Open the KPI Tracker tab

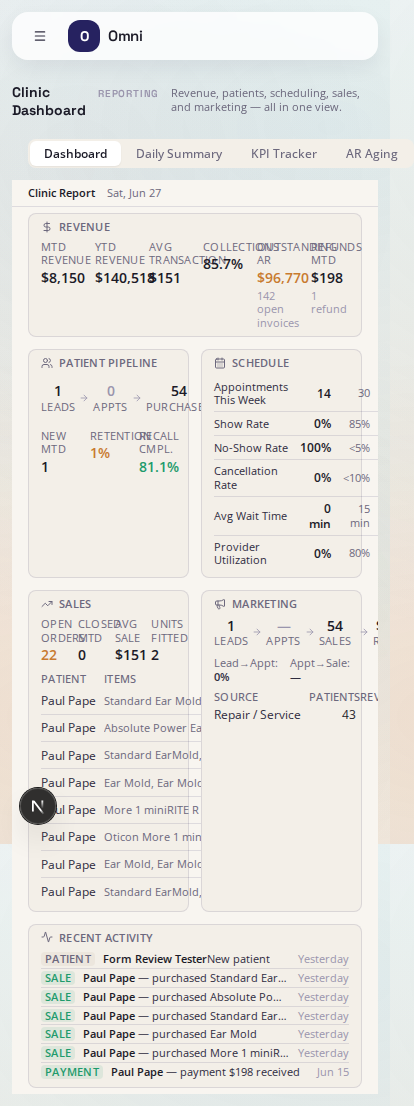pos(284,154)
